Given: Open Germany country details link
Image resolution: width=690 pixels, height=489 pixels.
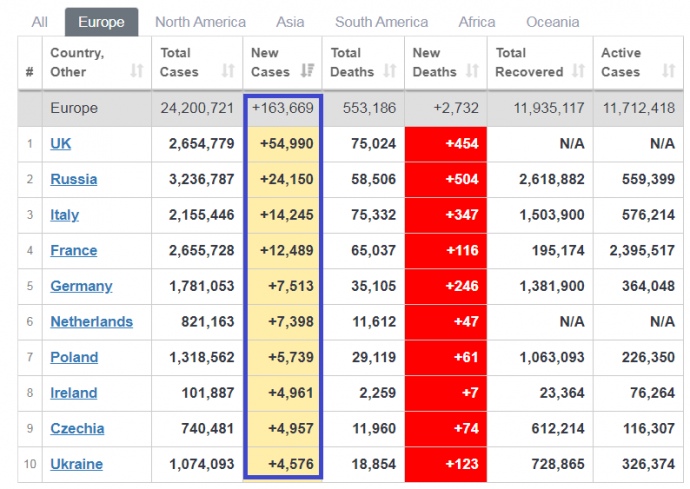Looking at the screenshot, I should click(81, 286).
